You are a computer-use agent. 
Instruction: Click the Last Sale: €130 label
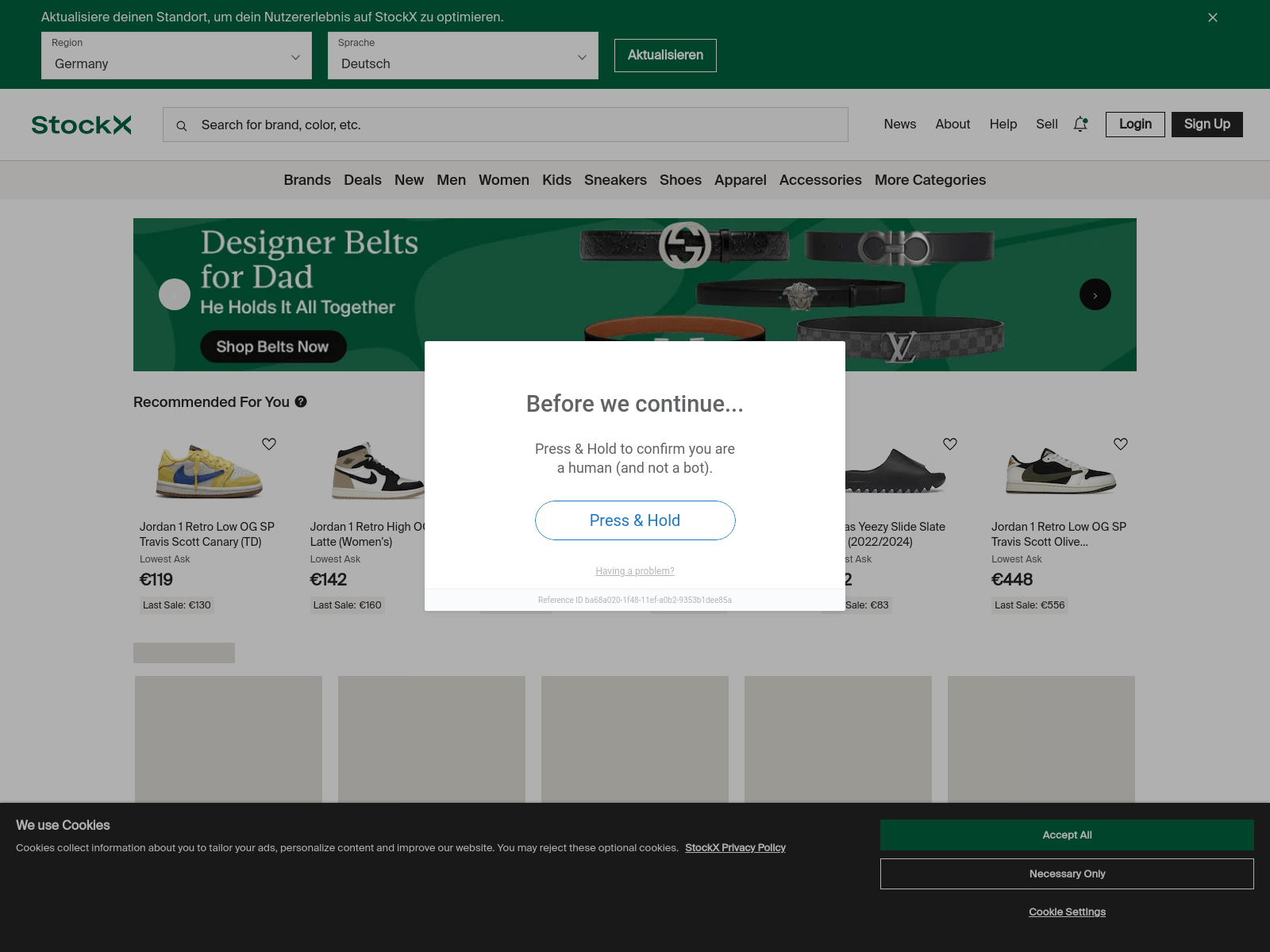coord(177,605)
